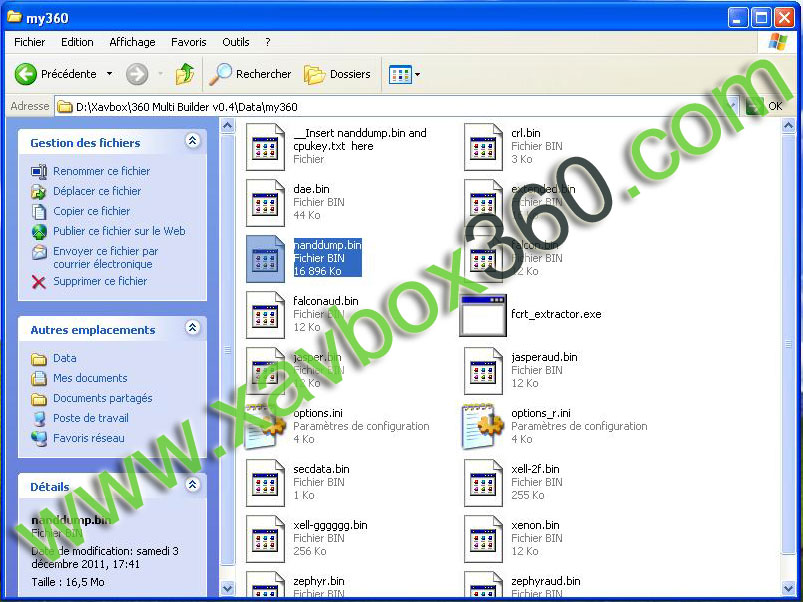Viewport: 803px width, 602px height.
Task: Select the xell-2f.bin file icon
Action: pyautogui.click(x=483, y=483)
